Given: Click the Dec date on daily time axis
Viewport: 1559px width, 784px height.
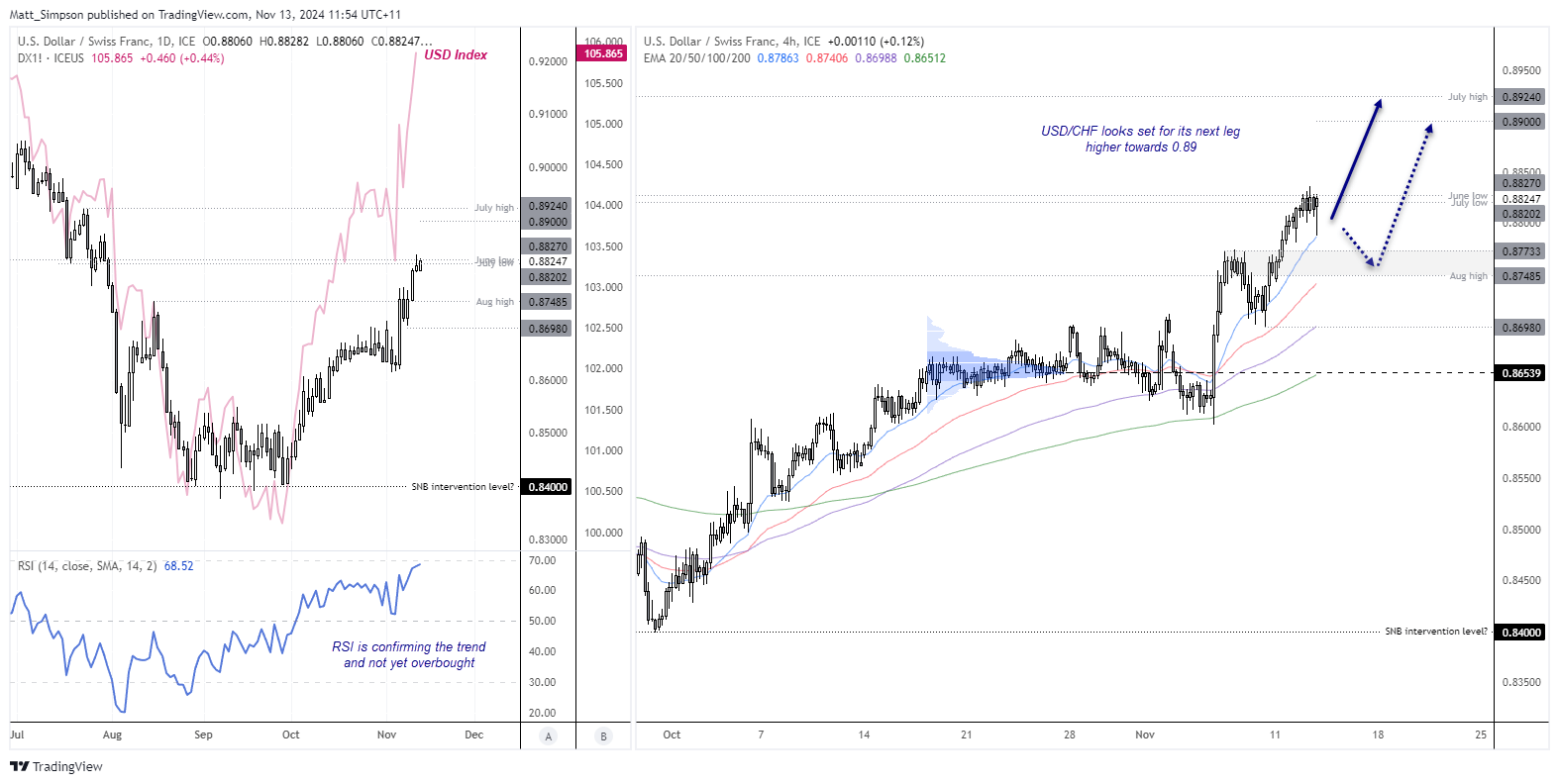Looking at the screenshot, I should pos(474,735).
